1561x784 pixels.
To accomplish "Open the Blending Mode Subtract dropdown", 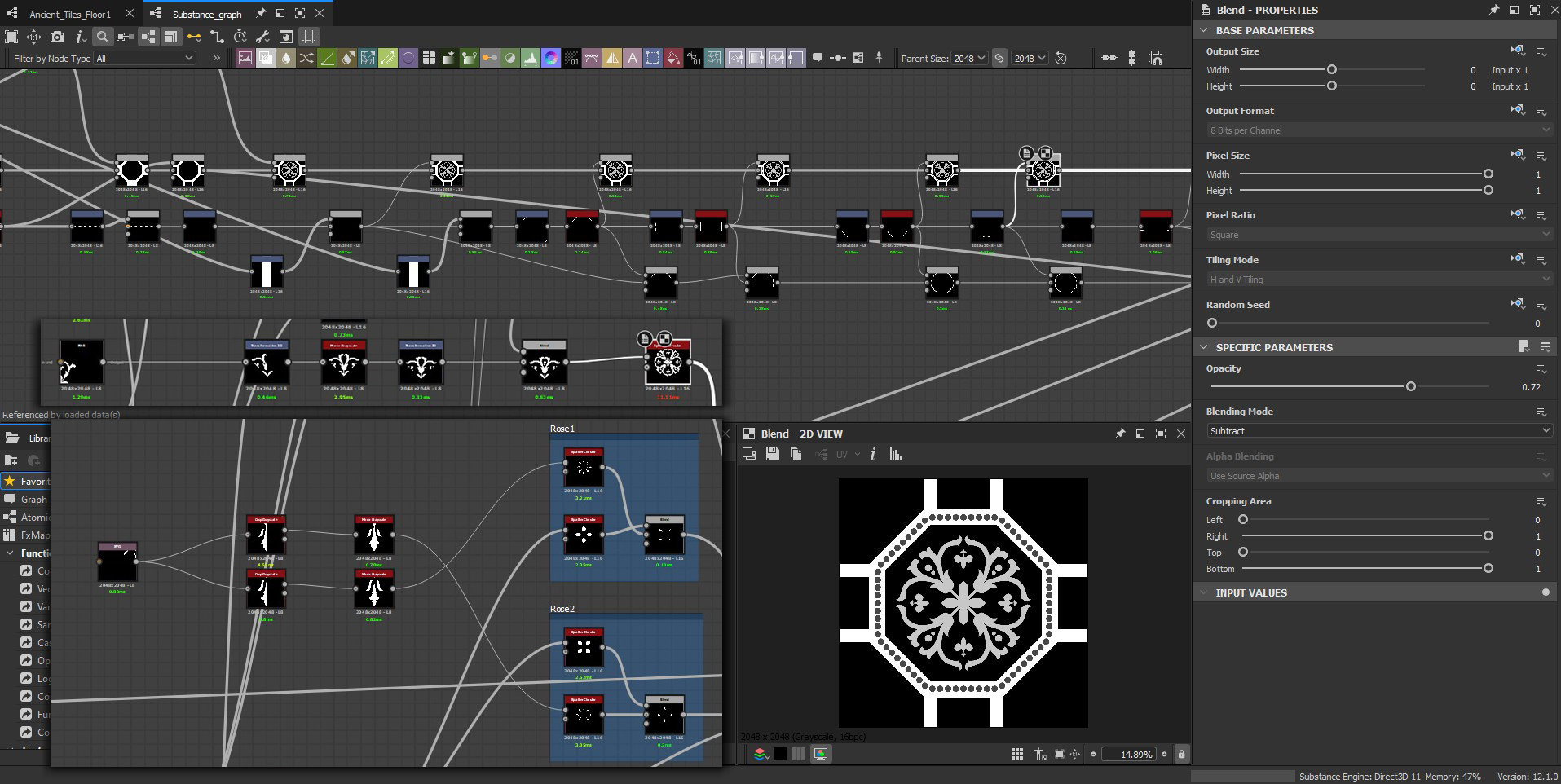I will 1379,431.
